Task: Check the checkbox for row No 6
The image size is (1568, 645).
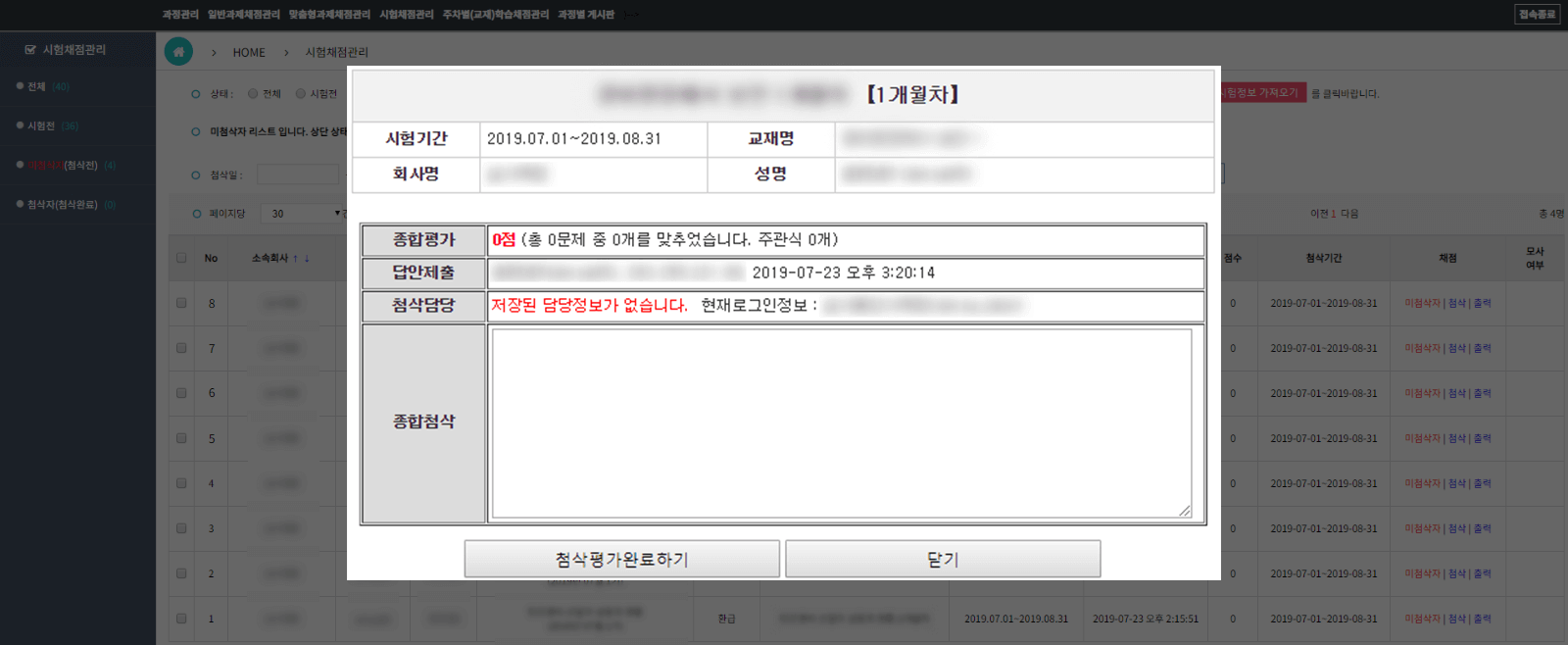Action: 181,393
